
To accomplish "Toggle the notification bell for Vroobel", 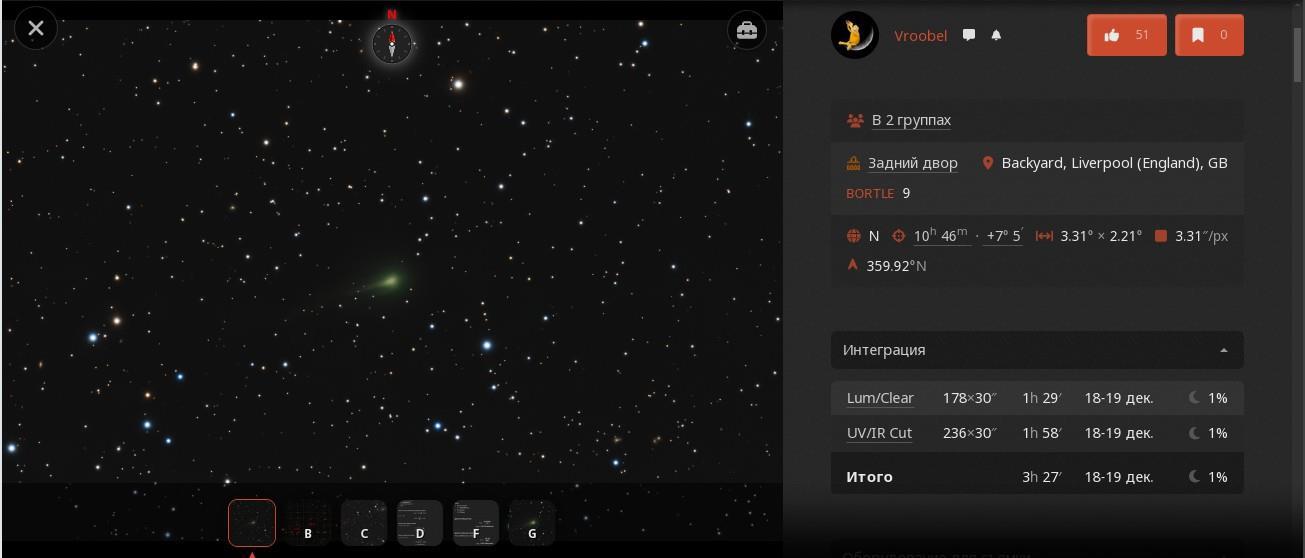I will click(x=996, y=35).
